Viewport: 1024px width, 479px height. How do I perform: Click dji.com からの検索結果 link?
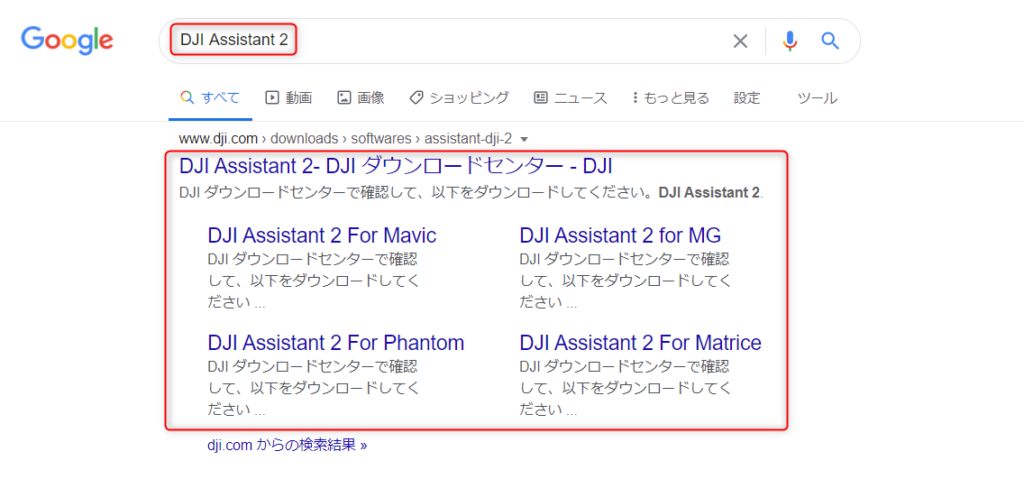pos(287,446)
